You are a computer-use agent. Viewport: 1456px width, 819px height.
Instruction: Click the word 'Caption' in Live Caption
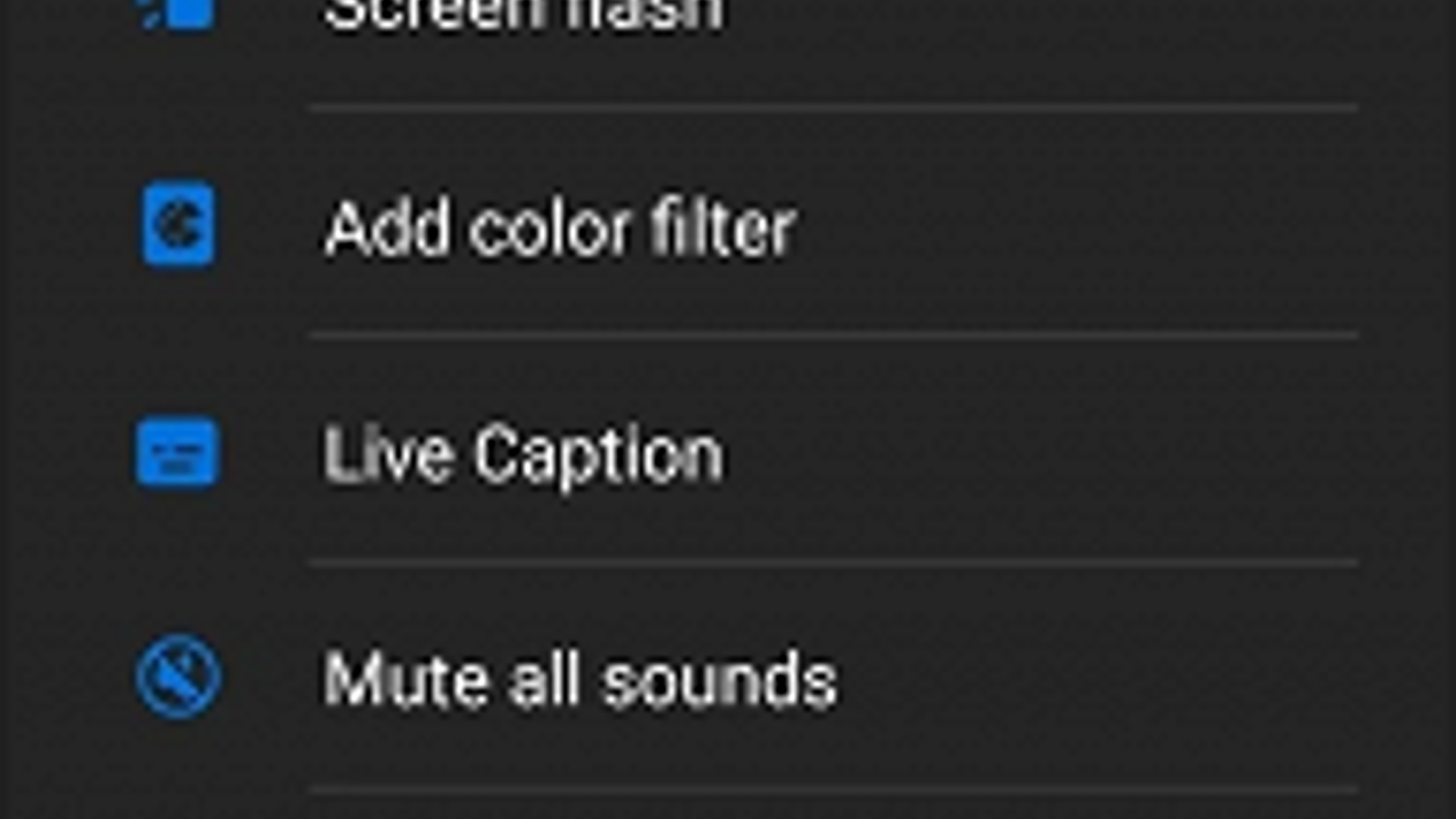(598, 455)
